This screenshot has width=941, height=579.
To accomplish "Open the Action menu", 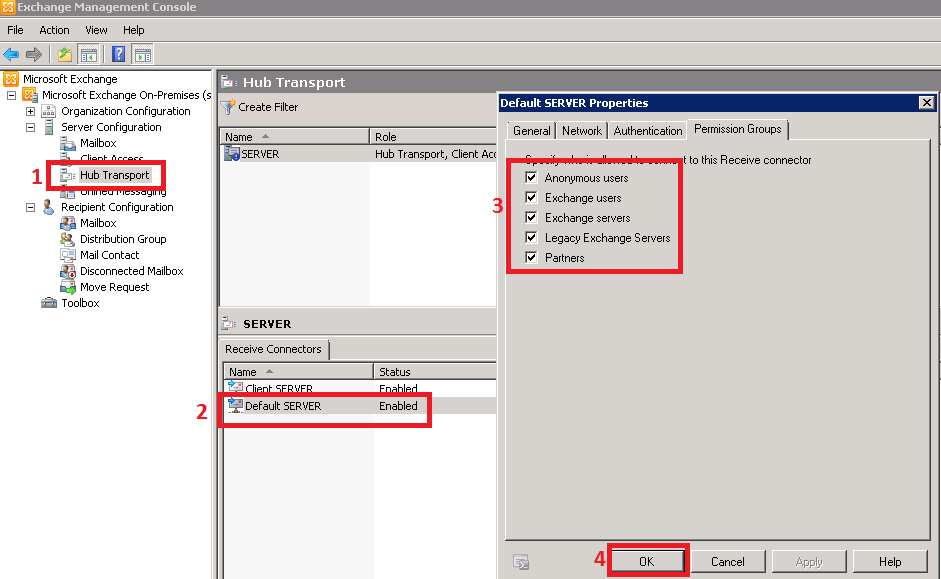I will pos(54,30).
